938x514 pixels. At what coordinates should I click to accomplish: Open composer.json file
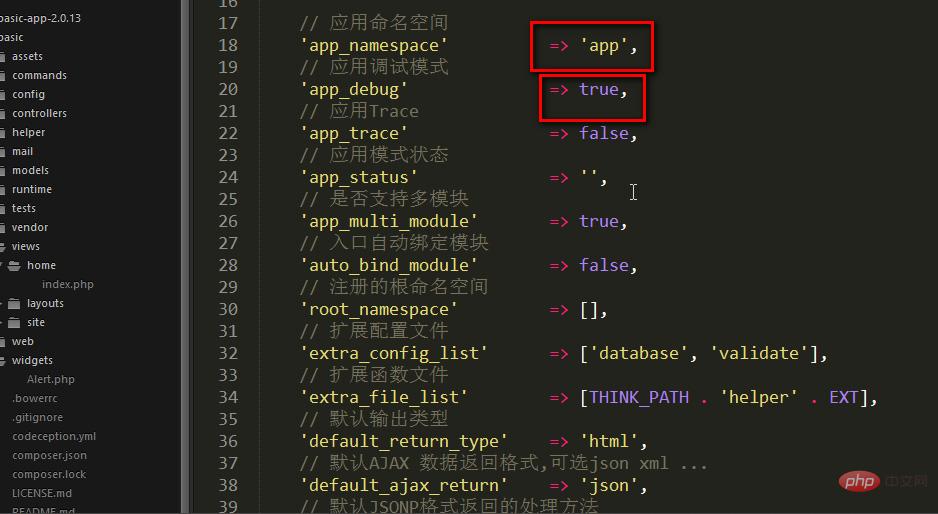tap(49, 455)
